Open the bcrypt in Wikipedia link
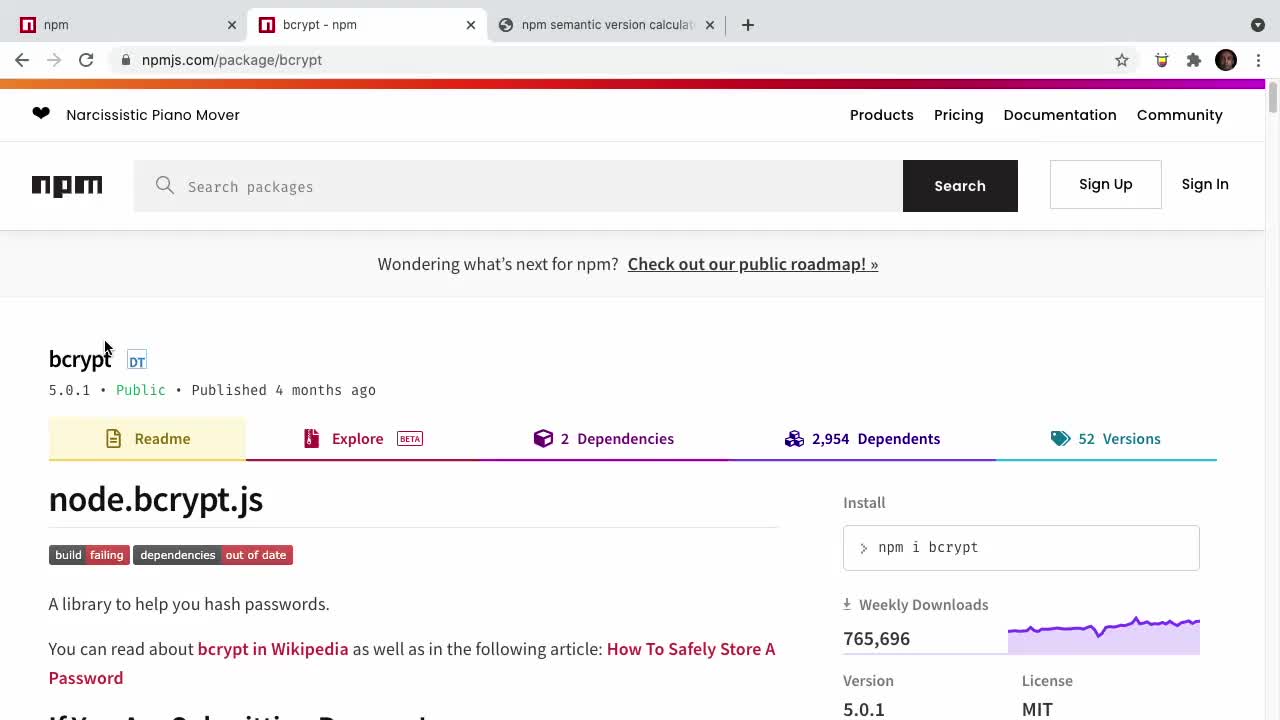 273,649
